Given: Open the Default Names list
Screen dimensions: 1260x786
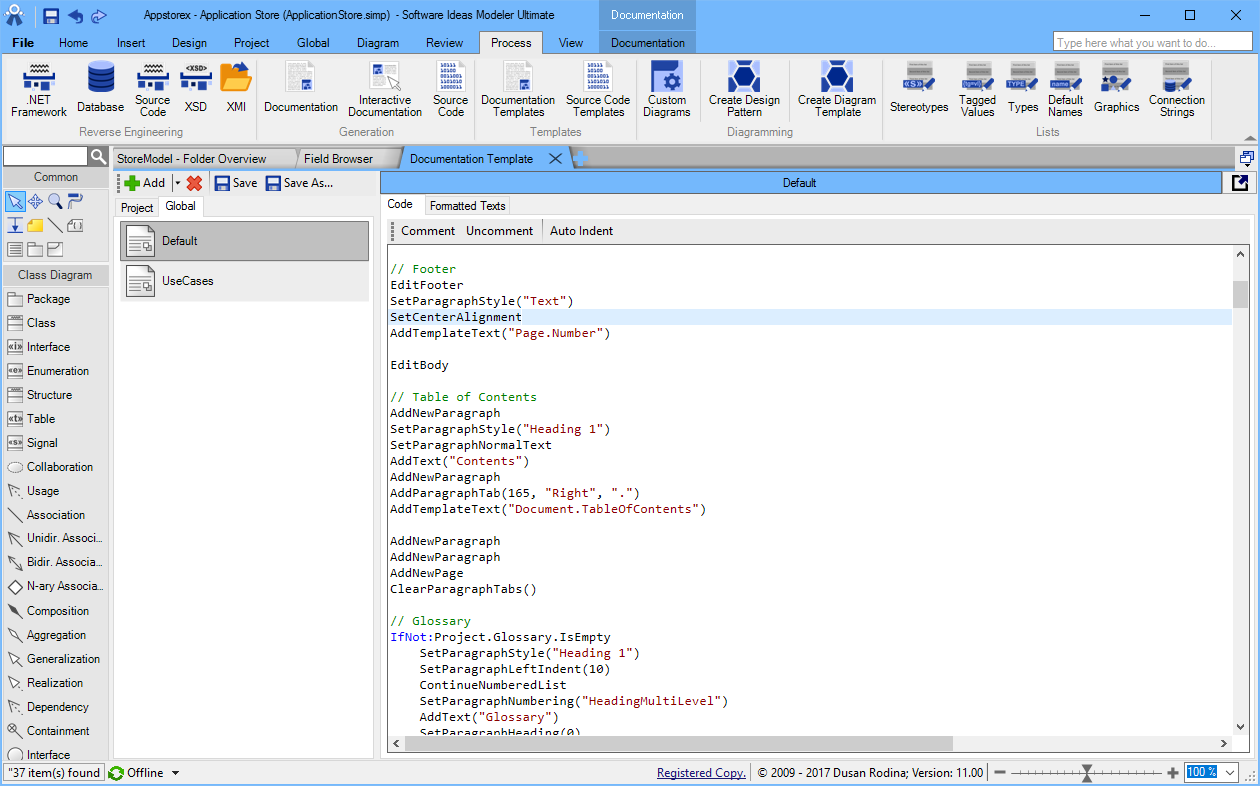Looking at the screenshot, I should pos(1065,89).
